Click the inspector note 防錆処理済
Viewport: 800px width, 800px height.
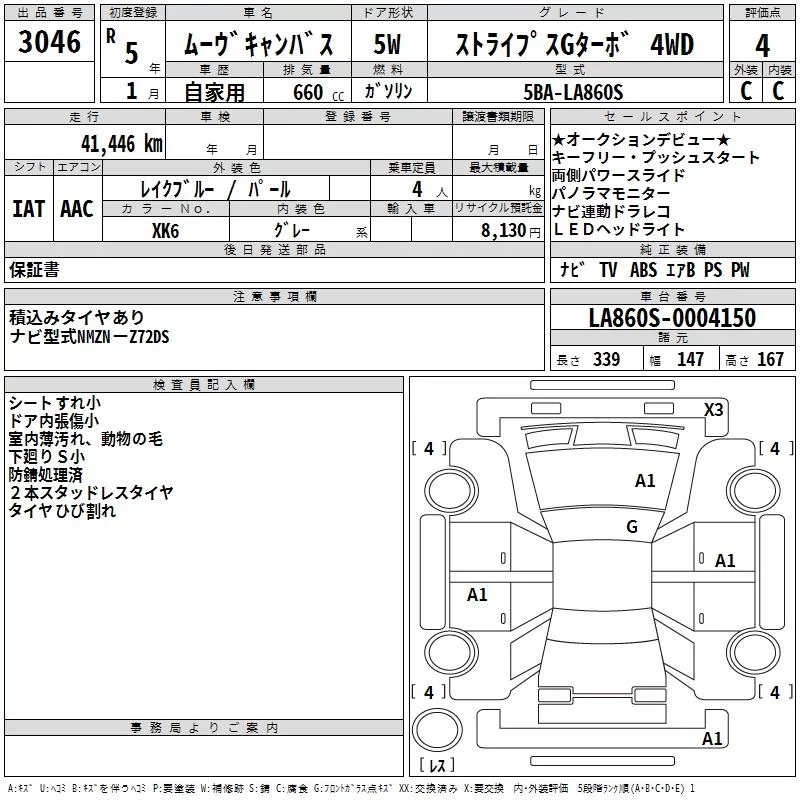(x=45, y=474)
